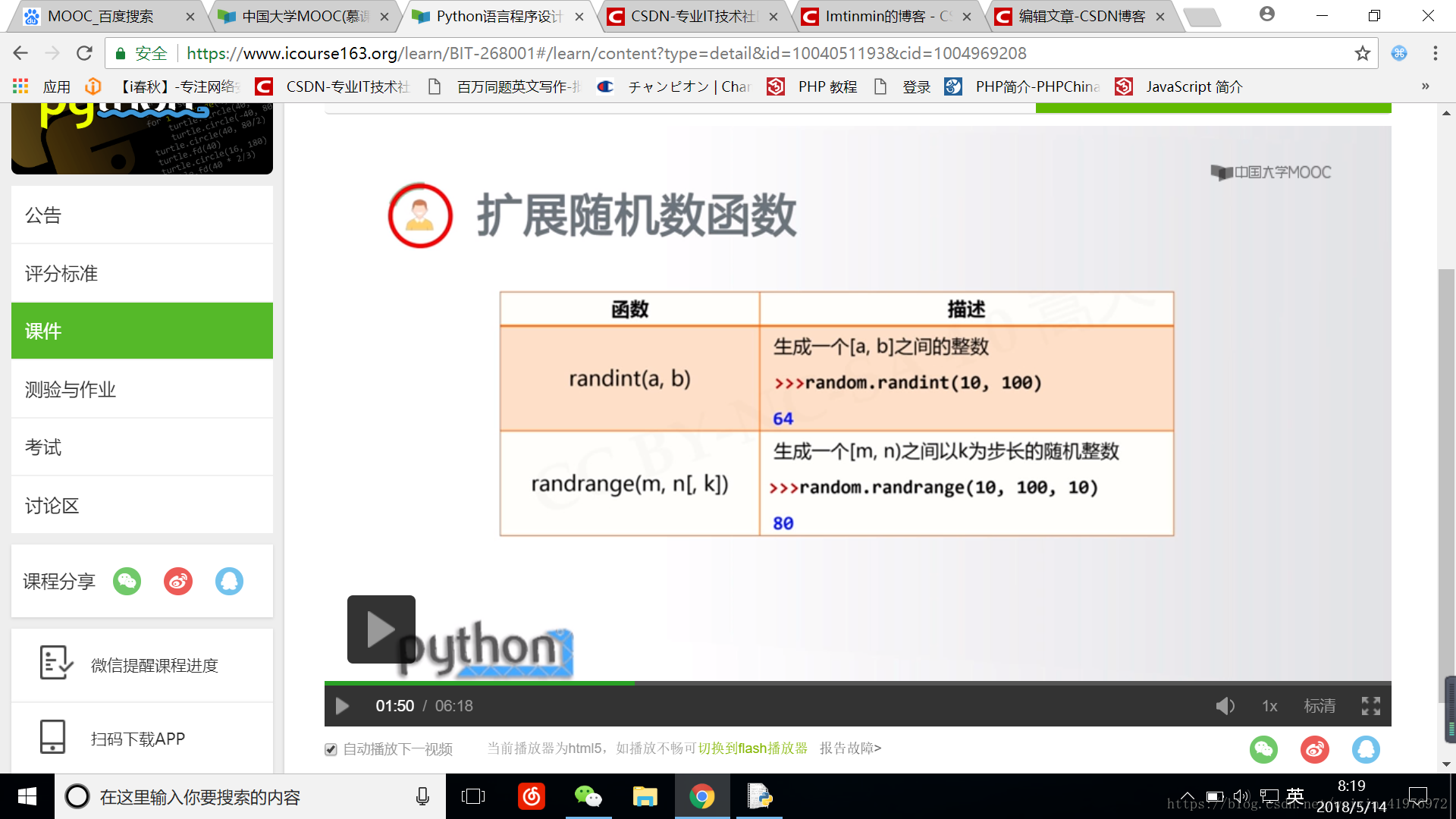The image size is (1456, 819).
Task: Bookmark this page with the star icon
Action: (x=1362, y=53)
